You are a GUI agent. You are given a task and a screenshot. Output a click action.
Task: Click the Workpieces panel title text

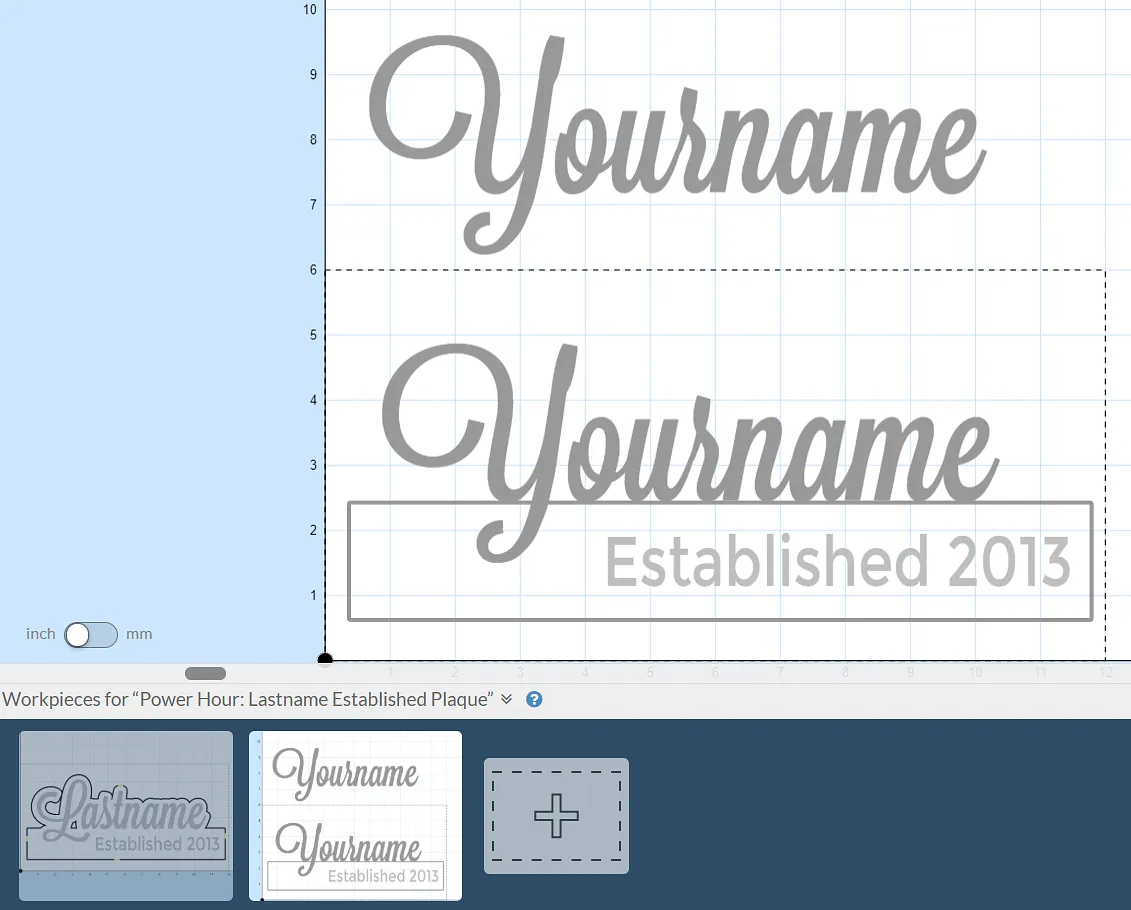[248, 700]
